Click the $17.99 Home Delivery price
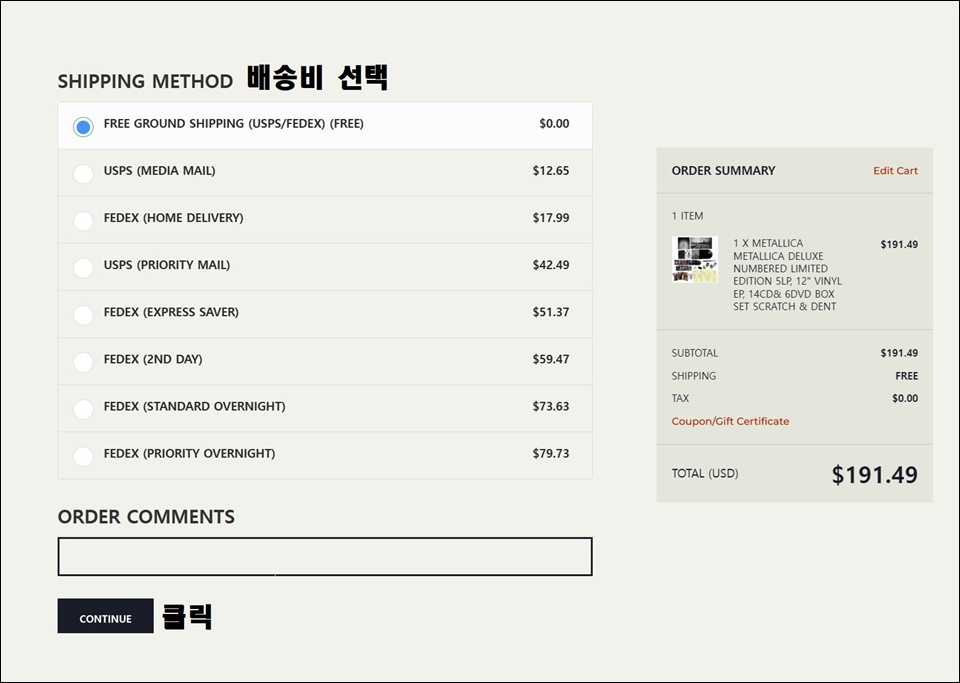The image size is (960, 683). (x=551, y=218)
